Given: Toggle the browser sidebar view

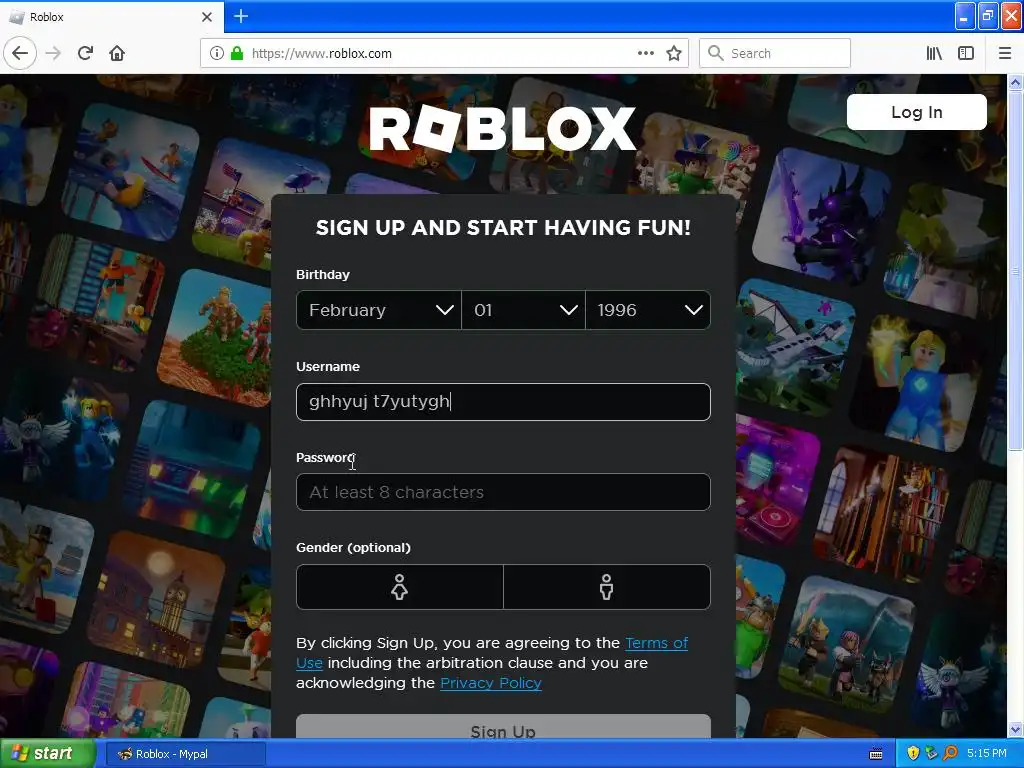Looking at the screenshot, I should pos(966,54).
